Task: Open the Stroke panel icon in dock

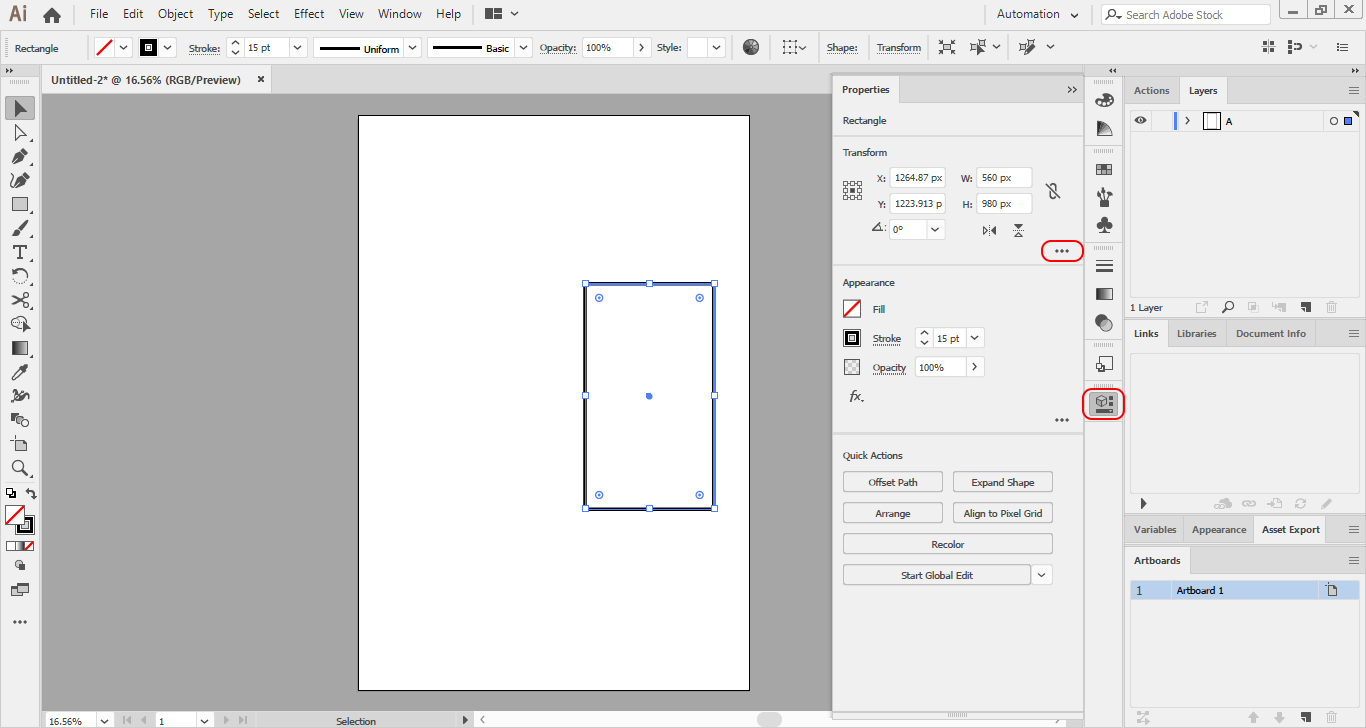Action: (x=1104, y=266)
